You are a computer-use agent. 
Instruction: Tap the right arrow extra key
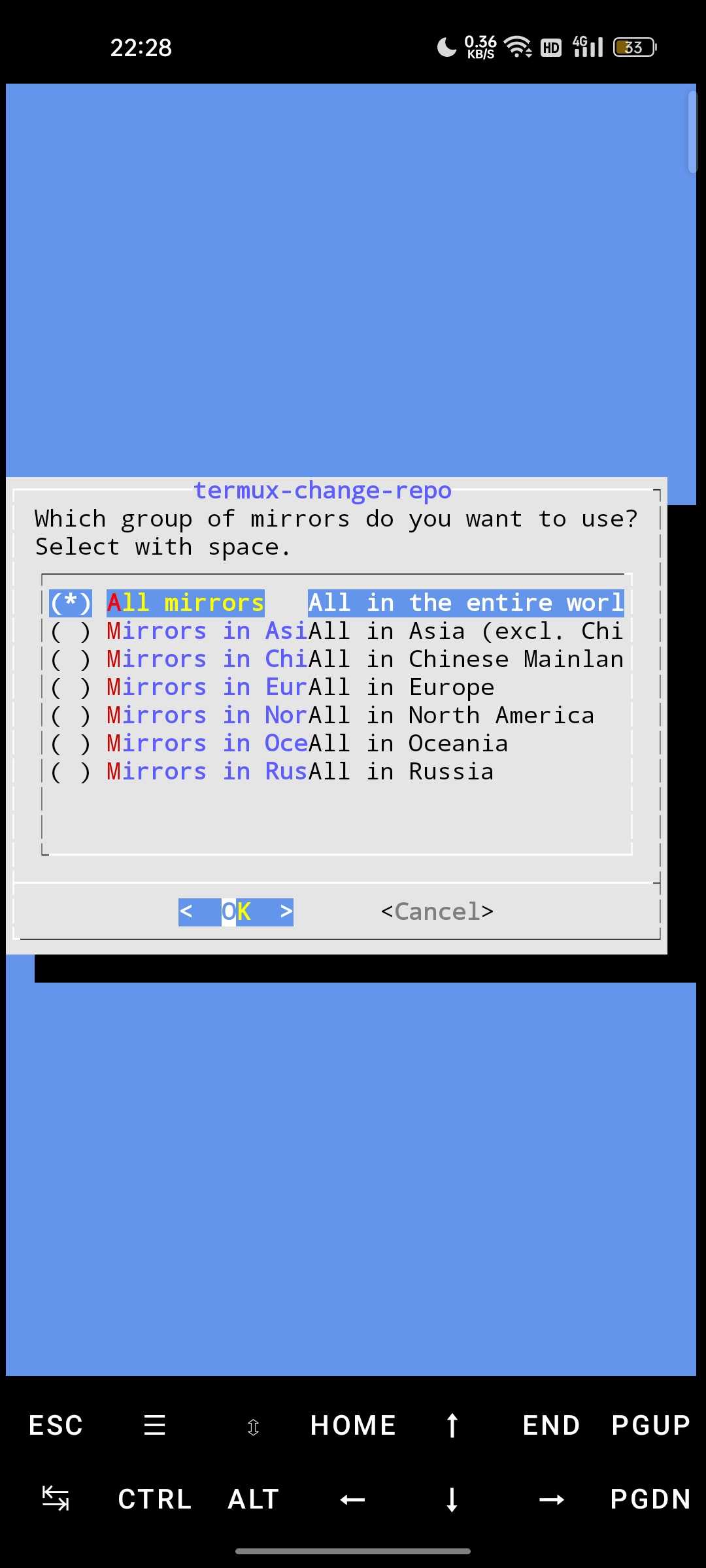(x=551, y=1499)
